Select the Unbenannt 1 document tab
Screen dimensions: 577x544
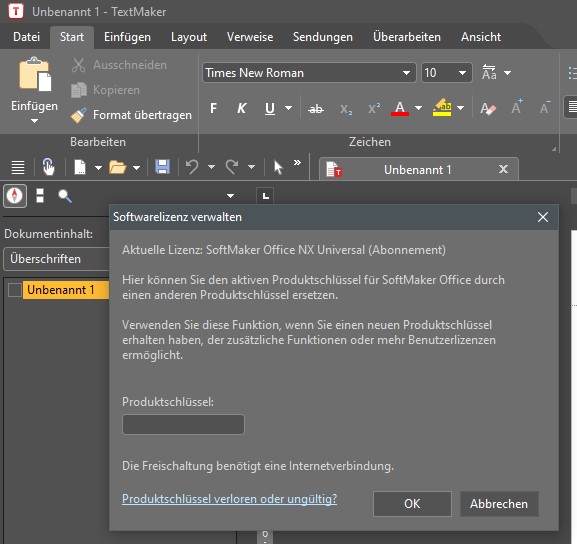tap(418, 170)
